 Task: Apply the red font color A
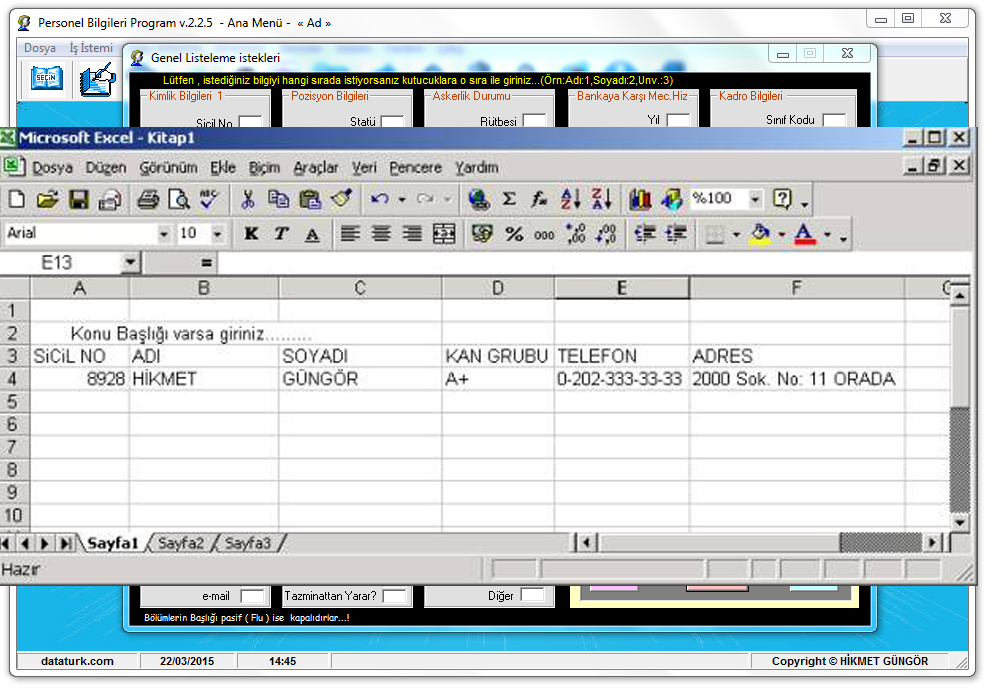point(804,234)
